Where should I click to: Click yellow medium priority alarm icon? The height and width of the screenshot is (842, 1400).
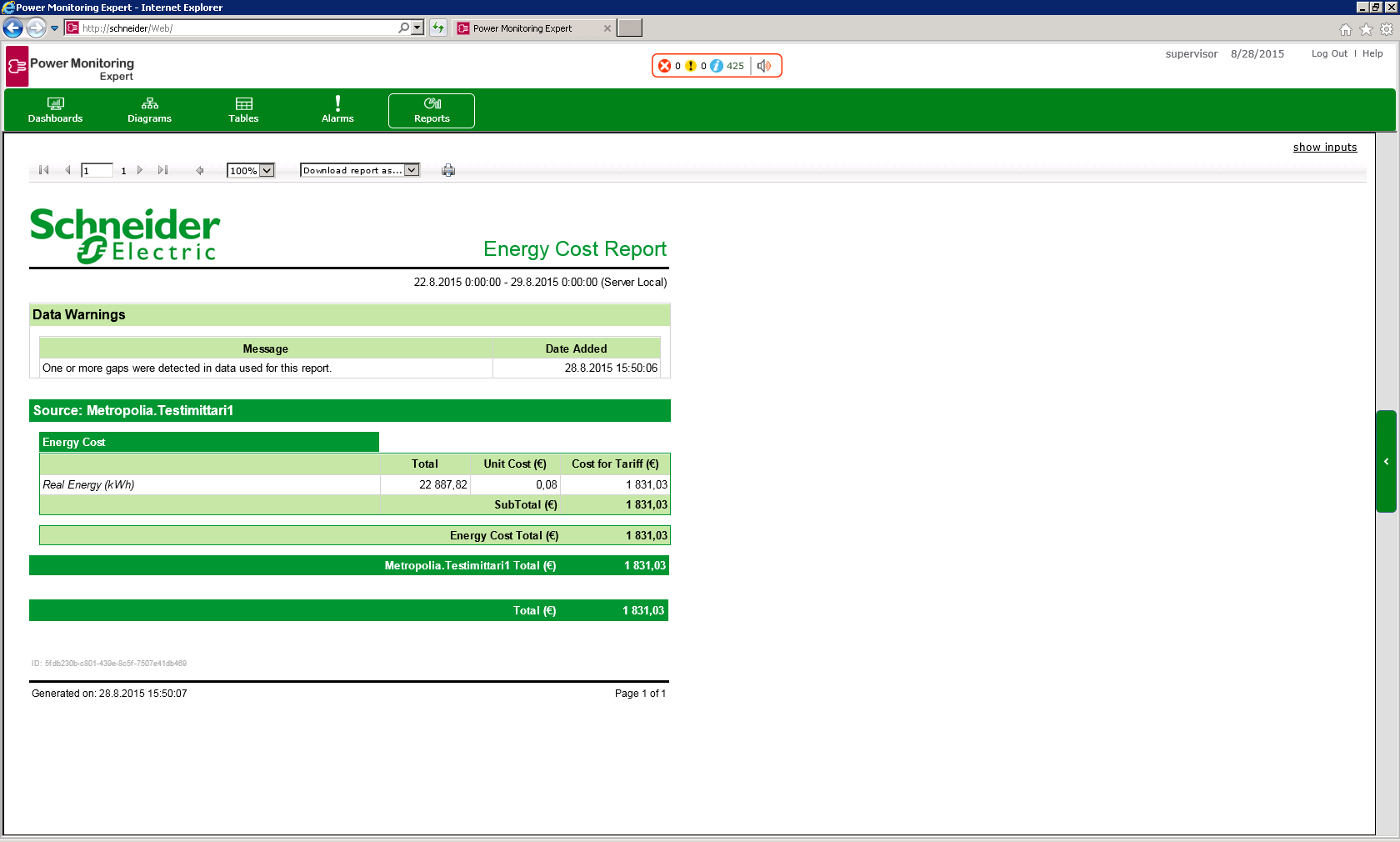point(691,66)
